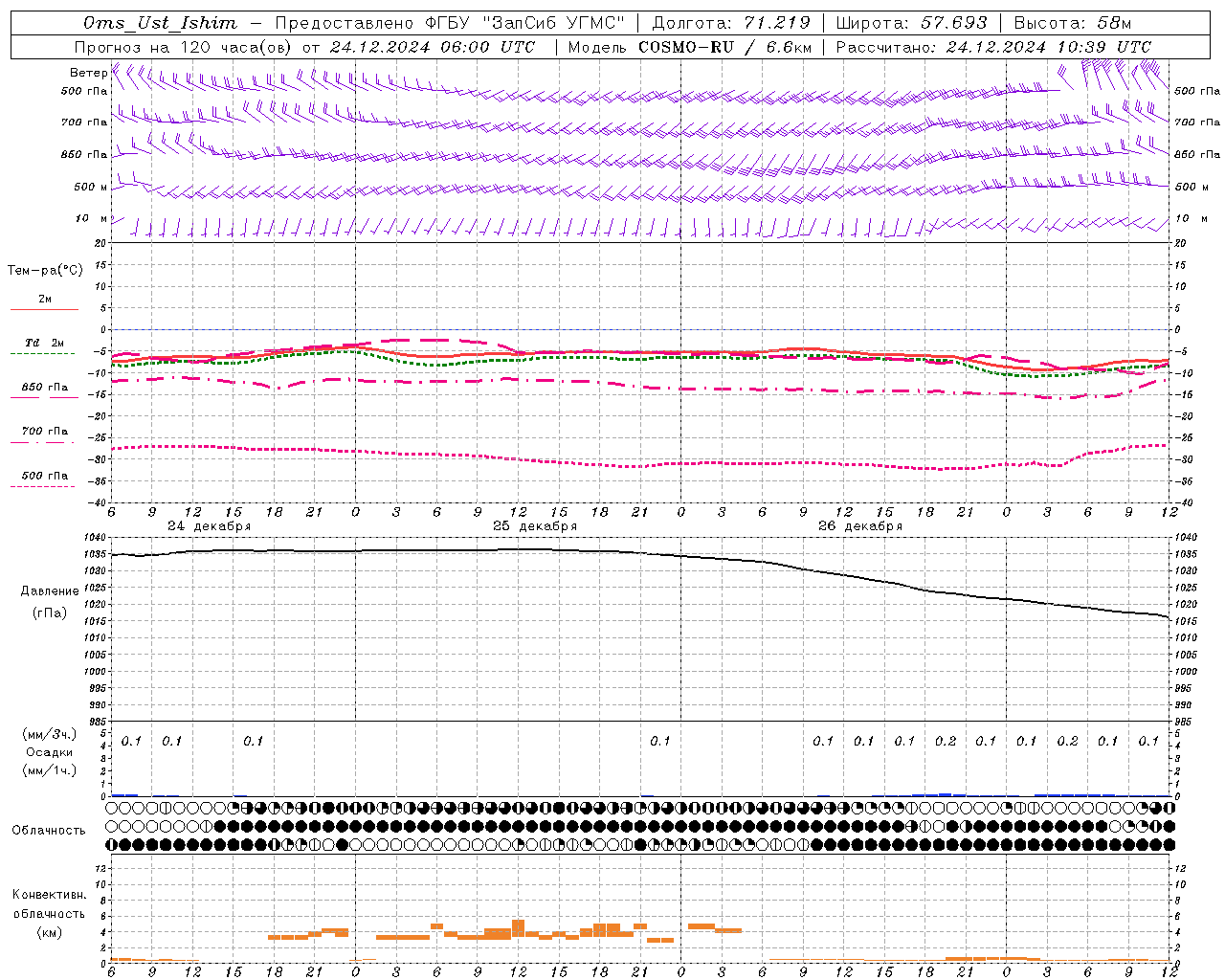The image size is (1225, 980).
Task: Click the 'Облачность' cloud cover label
Action: (x=49, y=831)
